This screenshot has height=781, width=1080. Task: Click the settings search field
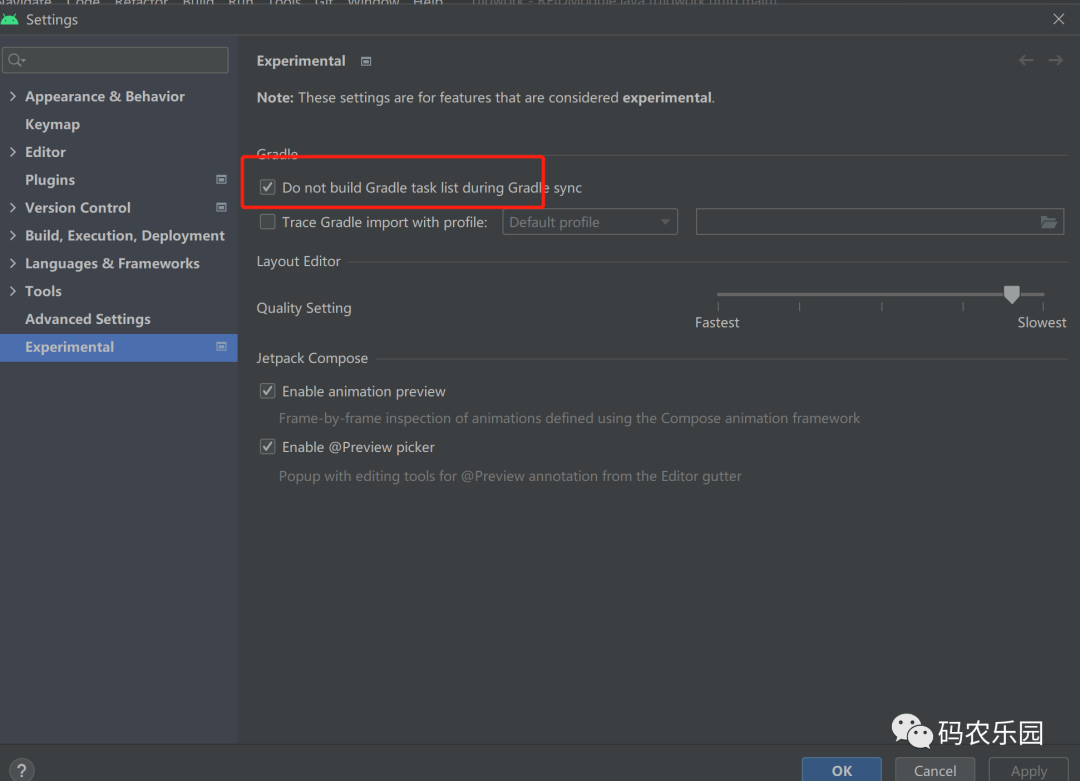[115, 61]
